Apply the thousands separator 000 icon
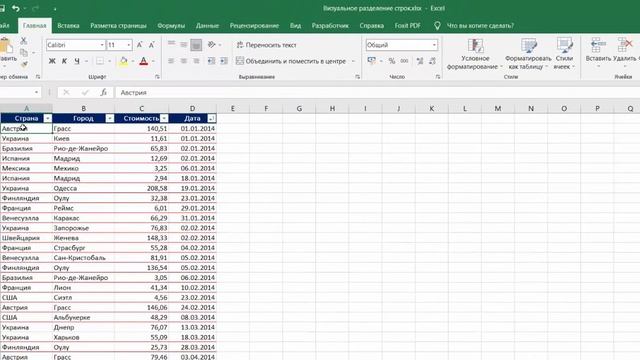640x360 pixels. point(404,61)
